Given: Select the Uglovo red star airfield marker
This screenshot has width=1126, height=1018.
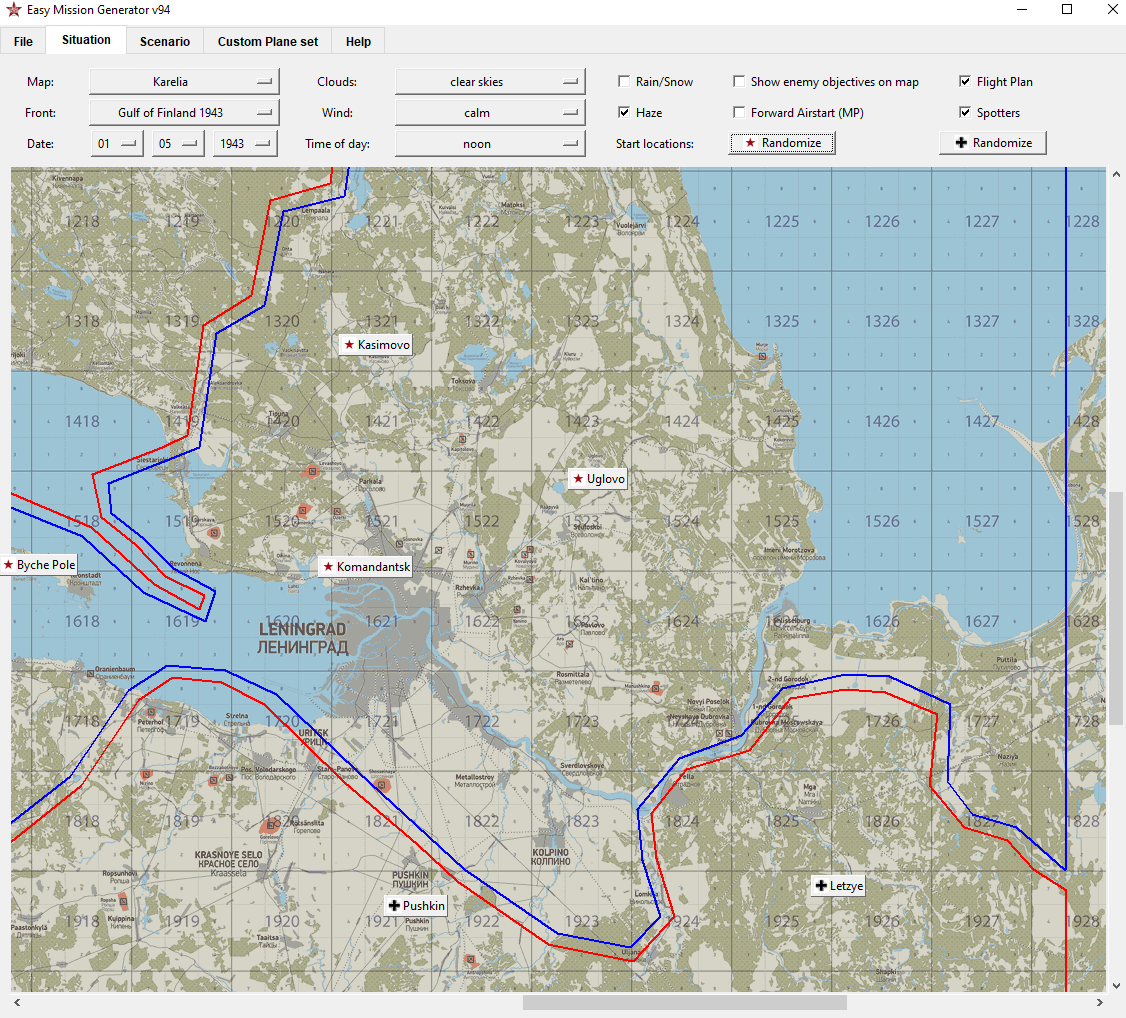Looking at the screenshot, I should [598, 479].
